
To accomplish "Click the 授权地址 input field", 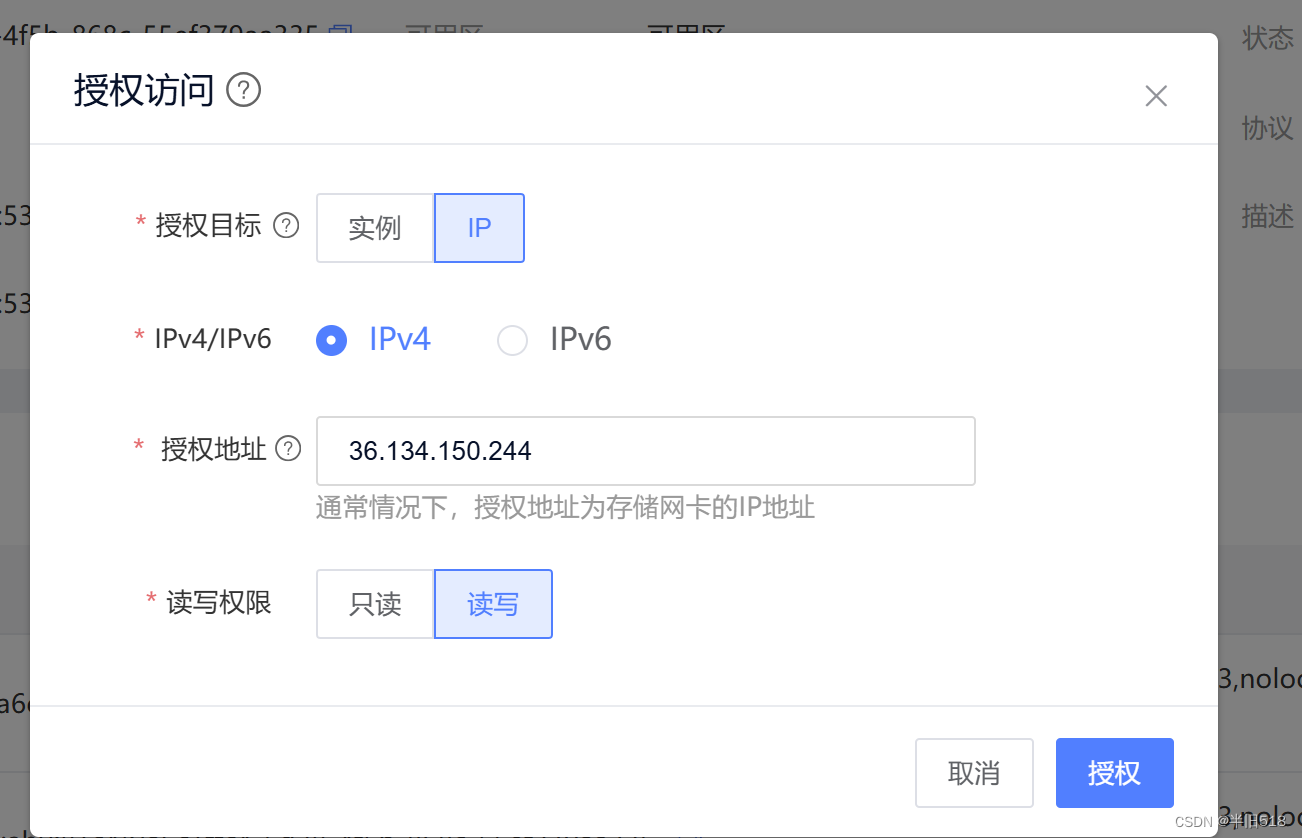I will click(646, 451).
